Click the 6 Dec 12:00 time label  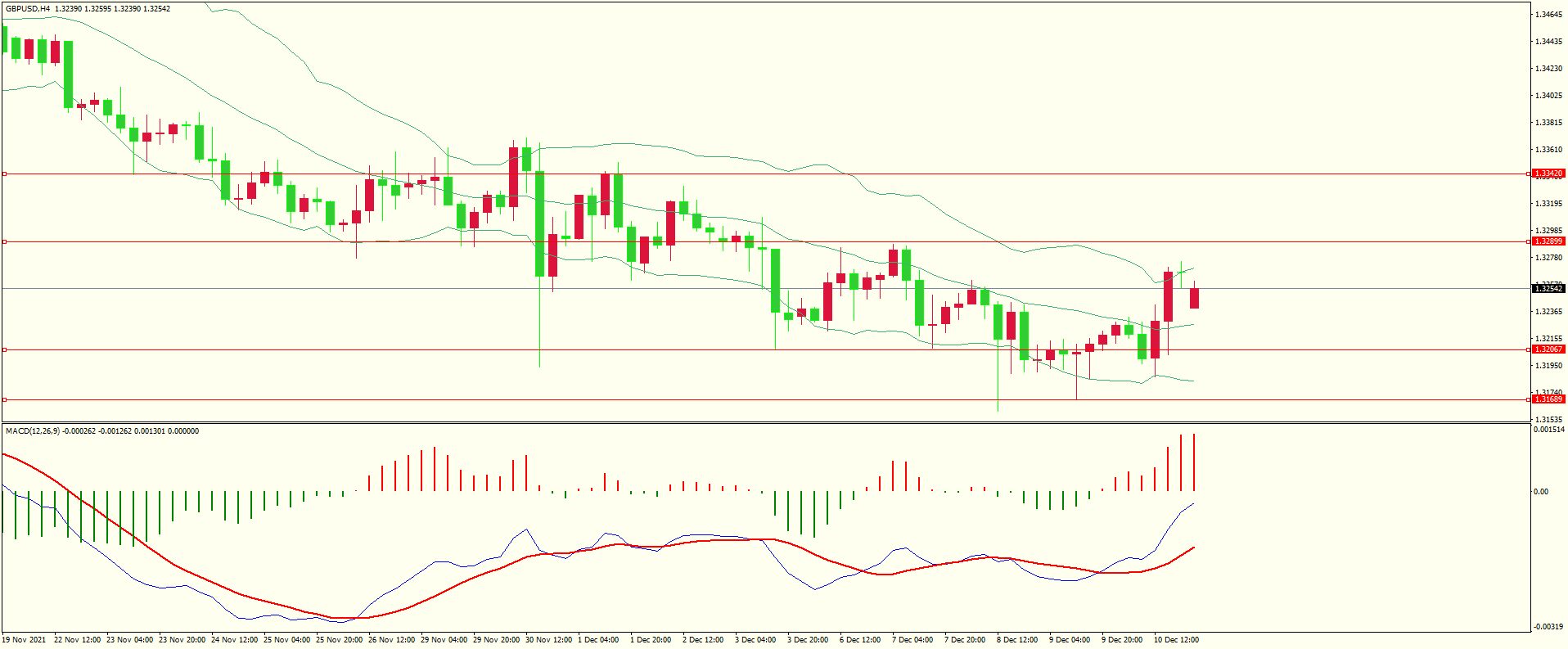click(x=859, y=640)
